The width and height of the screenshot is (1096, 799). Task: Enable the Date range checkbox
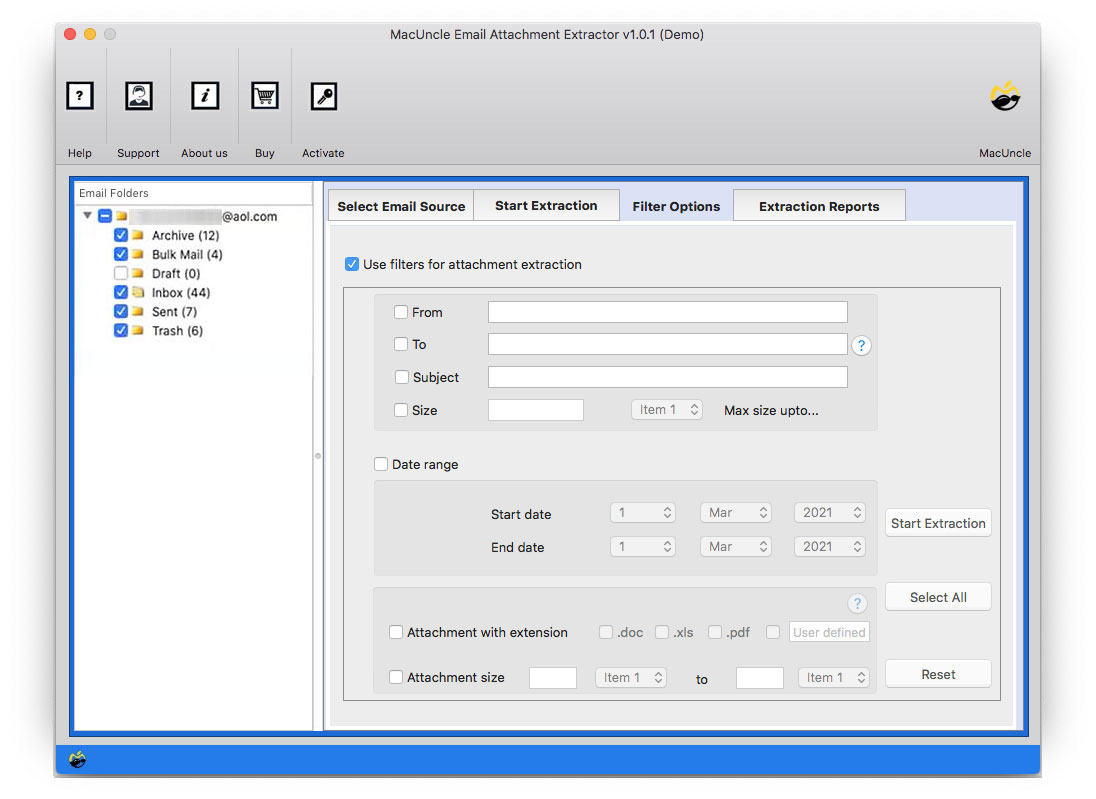pos(381,464)
